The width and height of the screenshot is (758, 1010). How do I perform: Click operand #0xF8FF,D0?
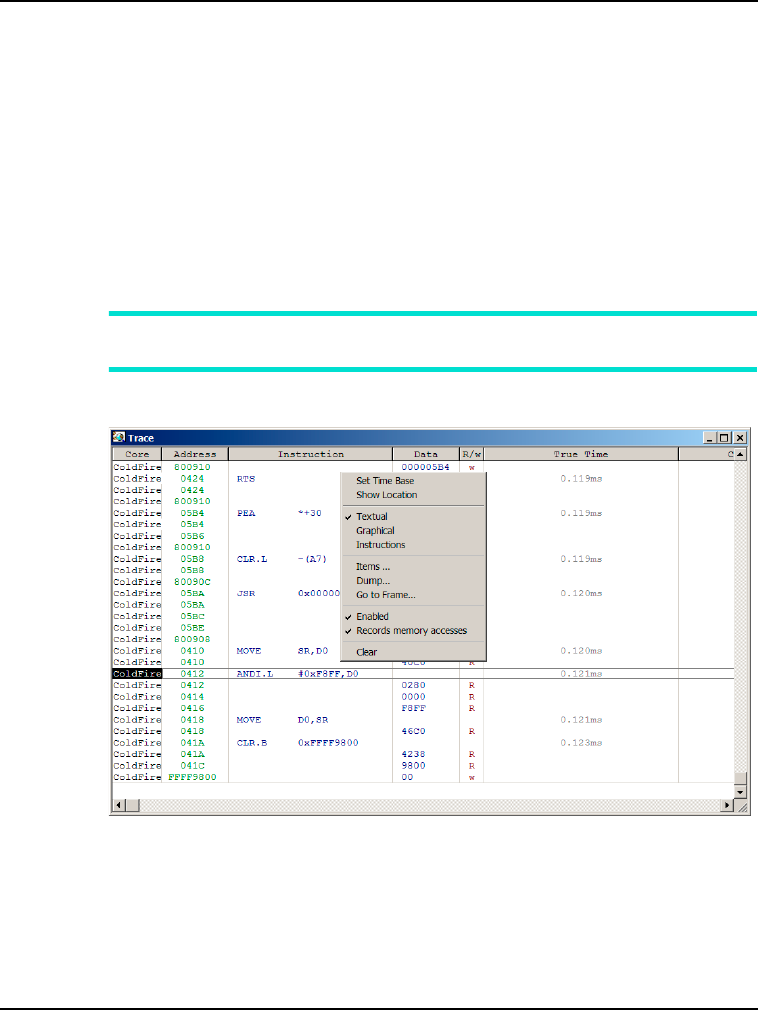tap(328, 674)
